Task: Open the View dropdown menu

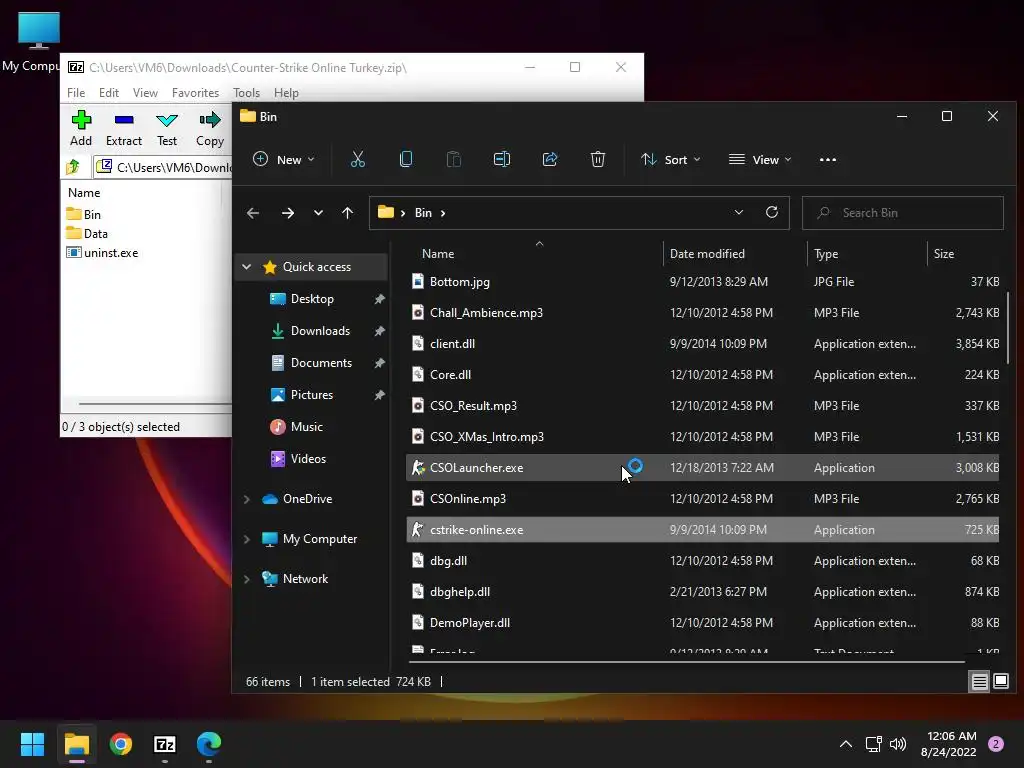Action: tap(760, 159)
